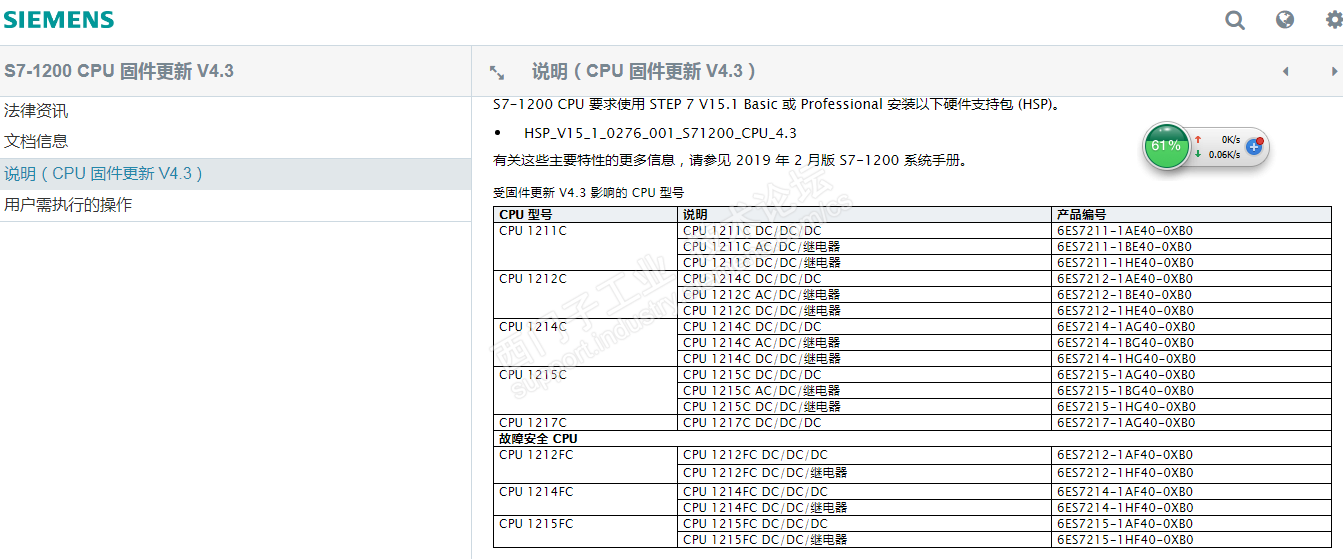Click product number 6ES7214-1HF40-0XB0

pos(1125,508)
